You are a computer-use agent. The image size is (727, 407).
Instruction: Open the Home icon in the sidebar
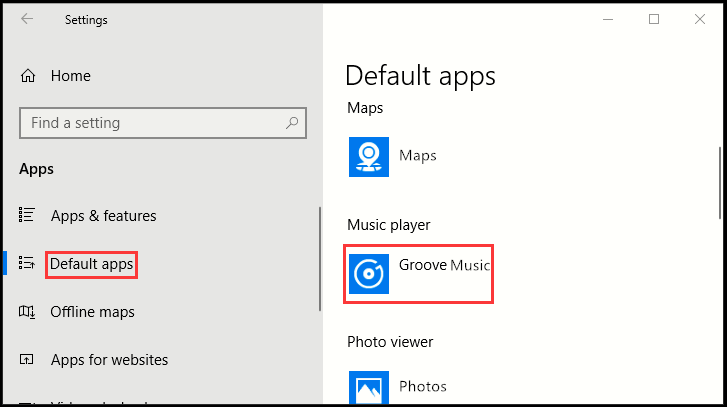[28, 76]
